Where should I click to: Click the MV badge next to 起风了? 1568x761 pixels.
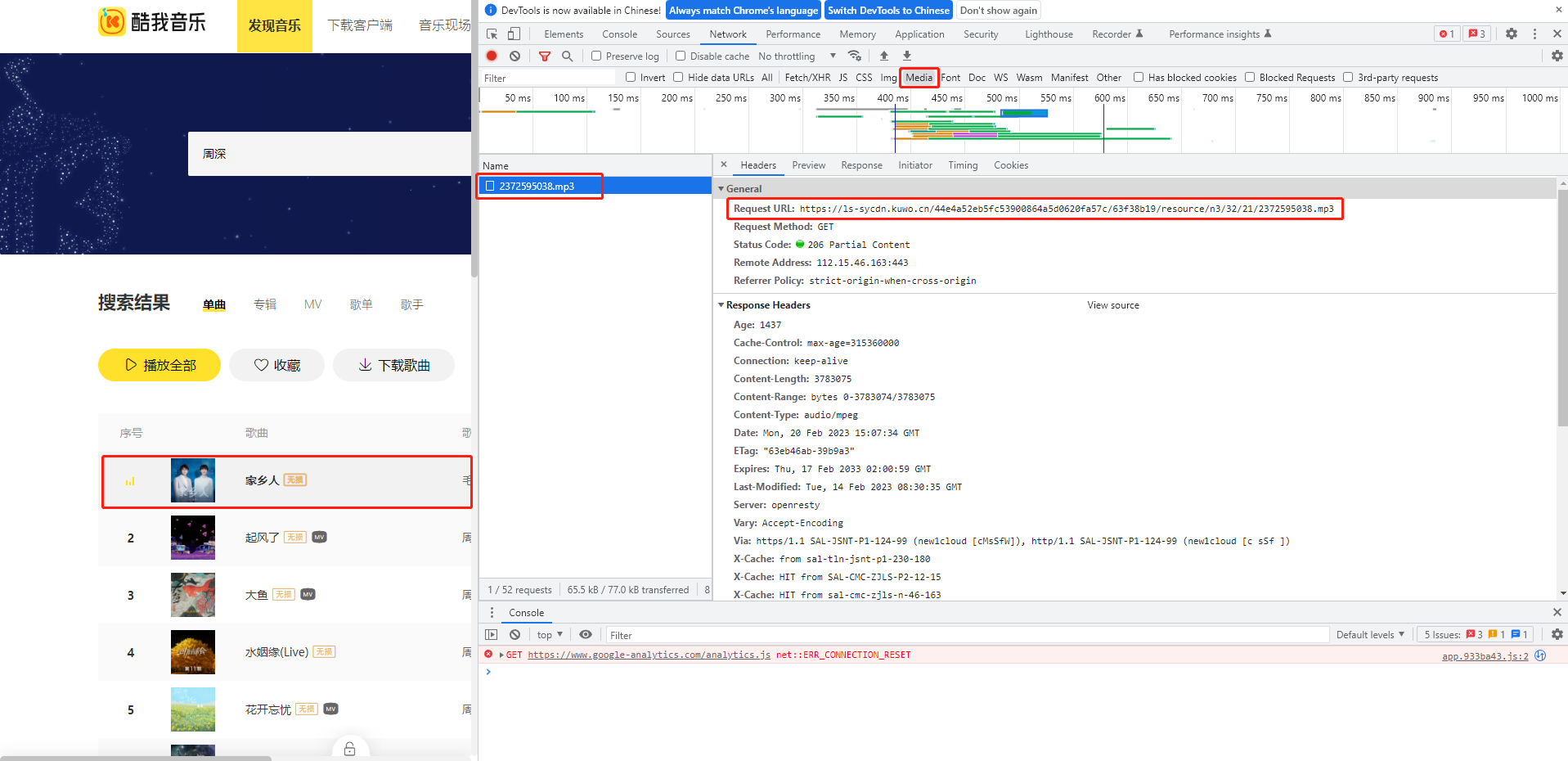pyautogui.click(x=319, y=537)
